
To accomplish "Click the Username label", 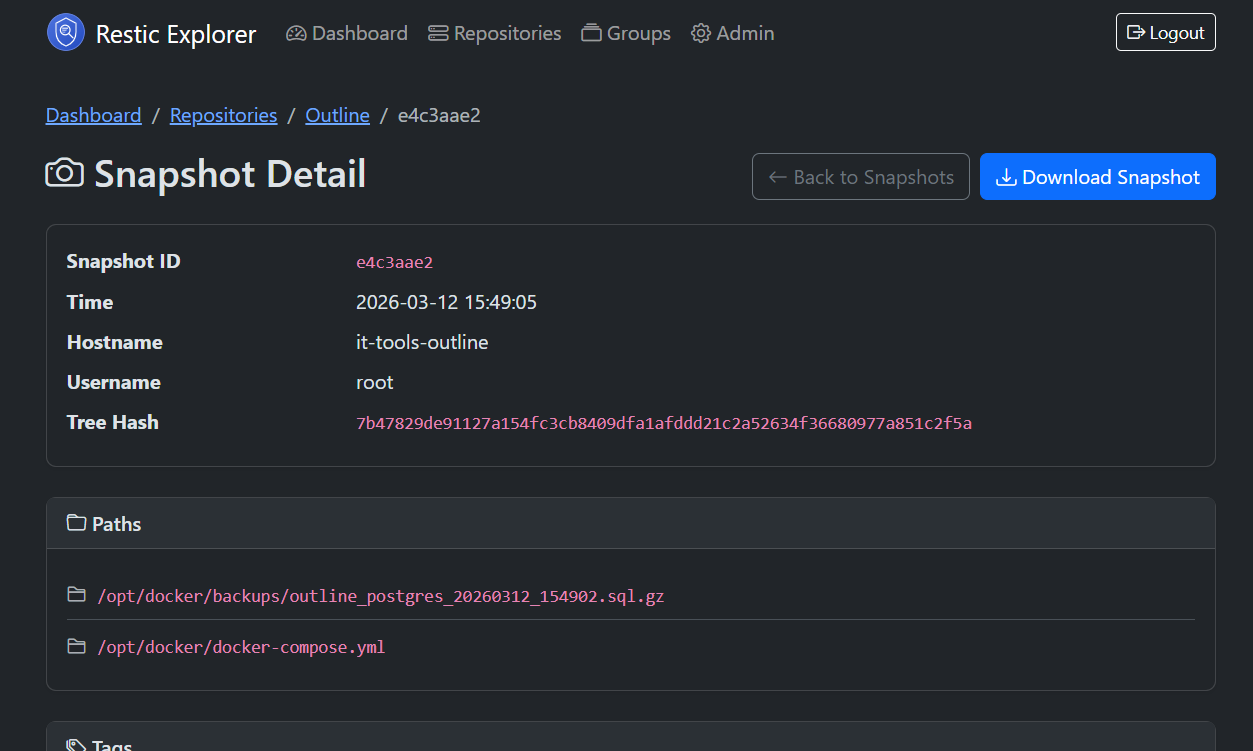I will tap(114, 382).
